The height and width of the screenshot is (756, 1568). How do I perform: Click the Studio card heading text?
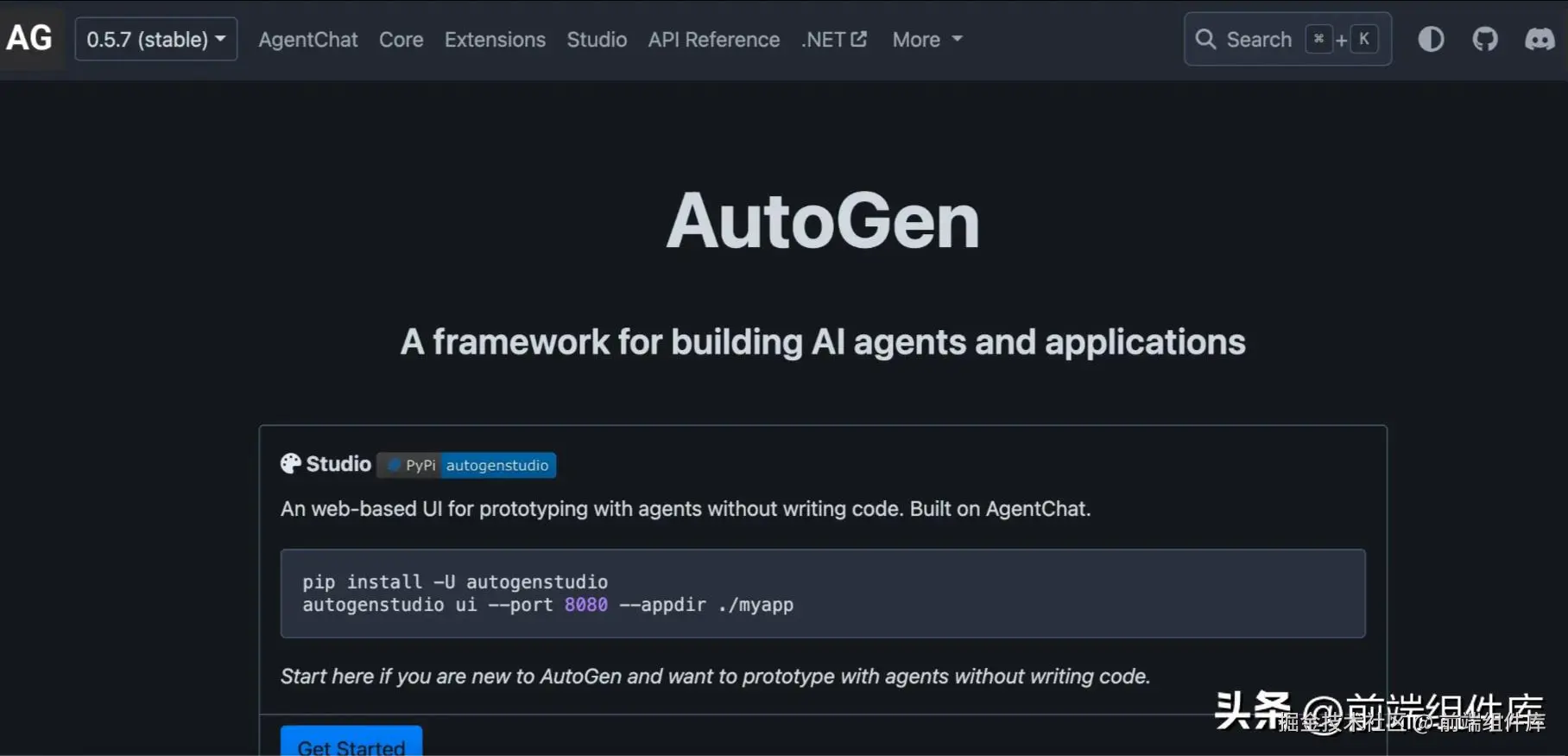point(338,464)
